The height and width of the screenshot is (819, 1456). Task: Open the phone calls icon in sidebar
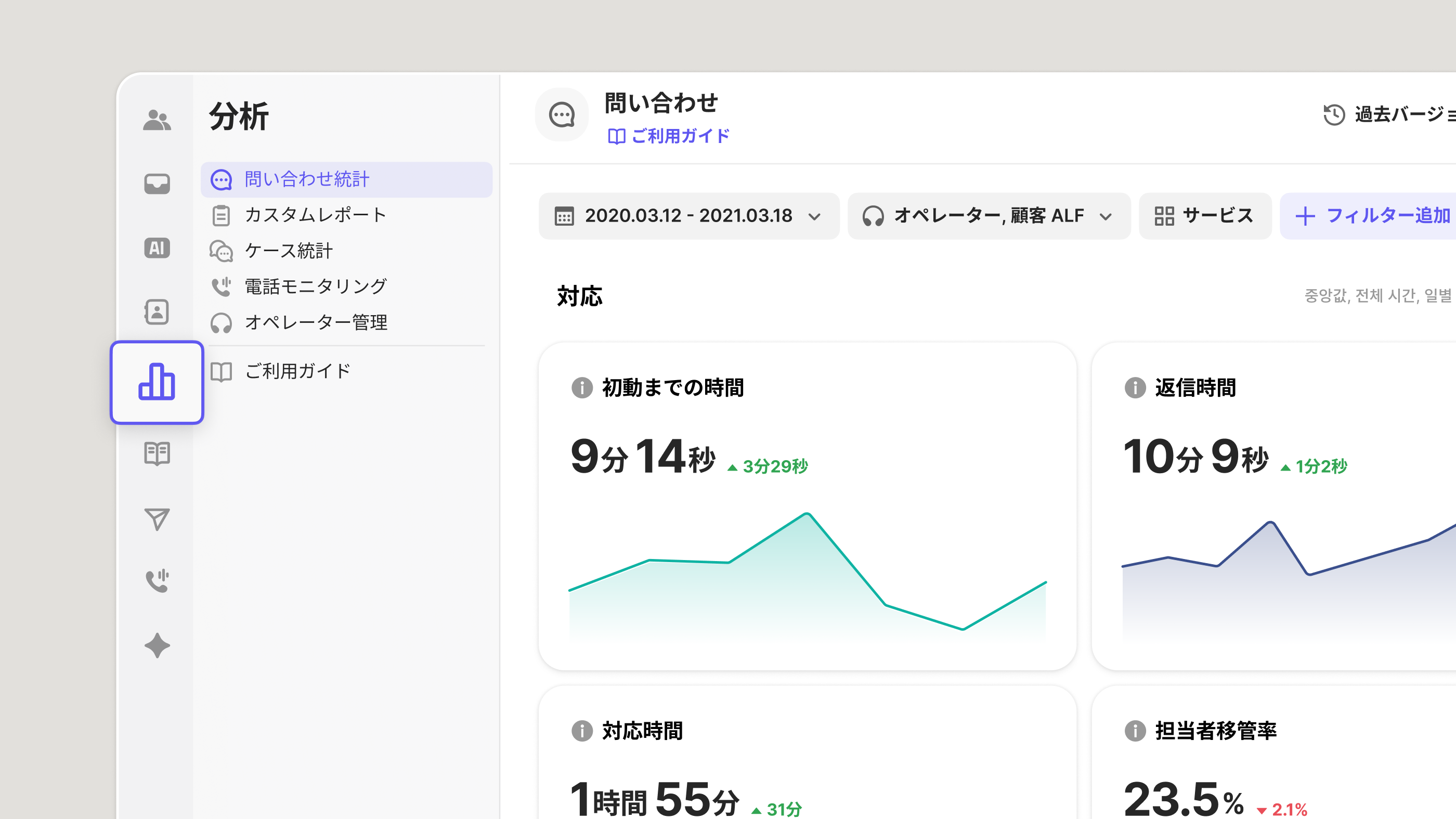pos(157,580)
